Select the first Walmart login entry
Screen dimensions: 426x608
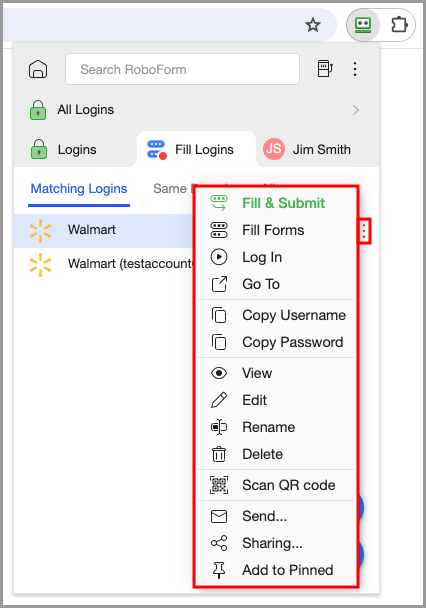tap(103, 230)
